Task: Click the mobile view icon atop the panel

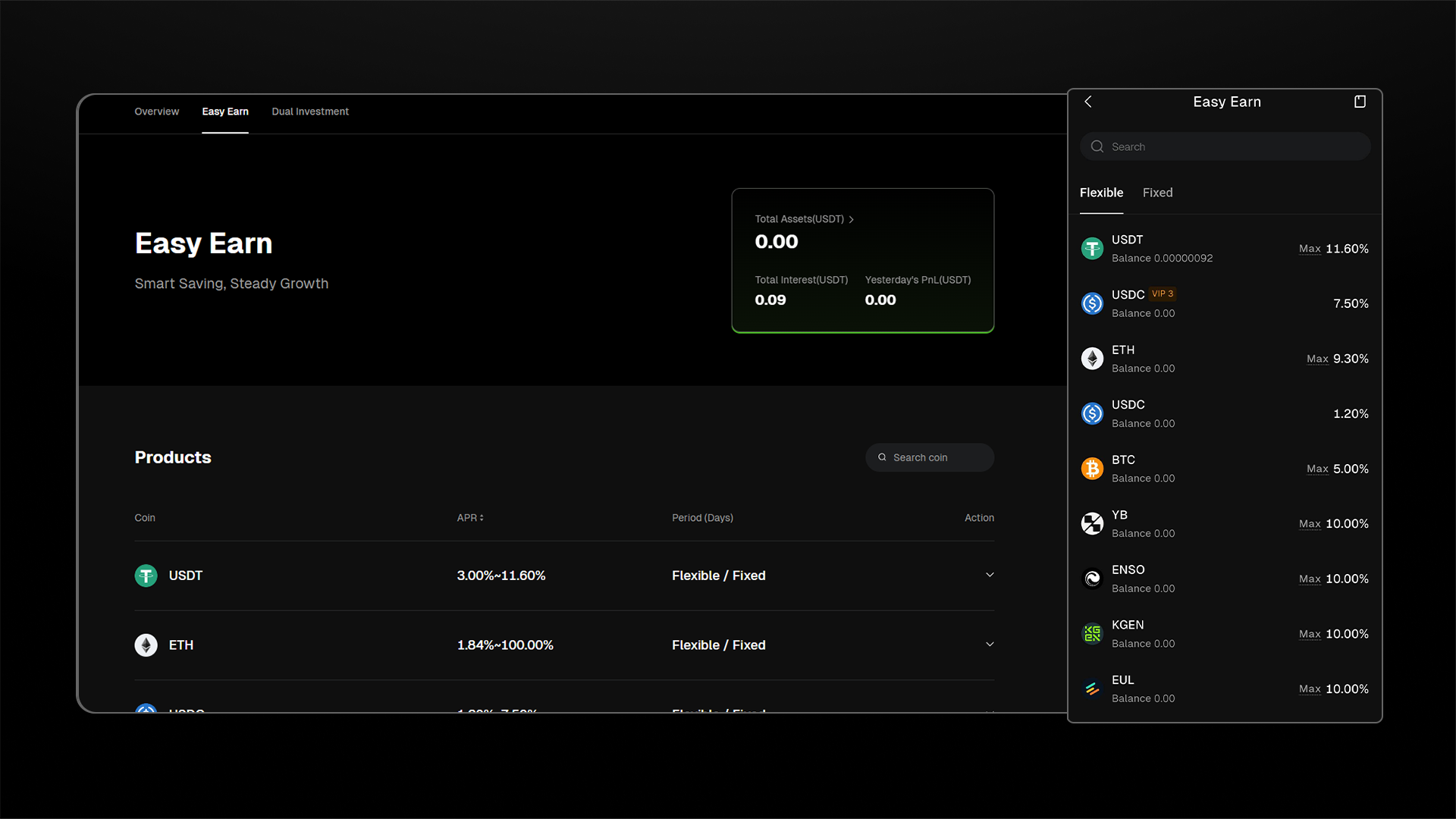Action: tap(1360, 101)
